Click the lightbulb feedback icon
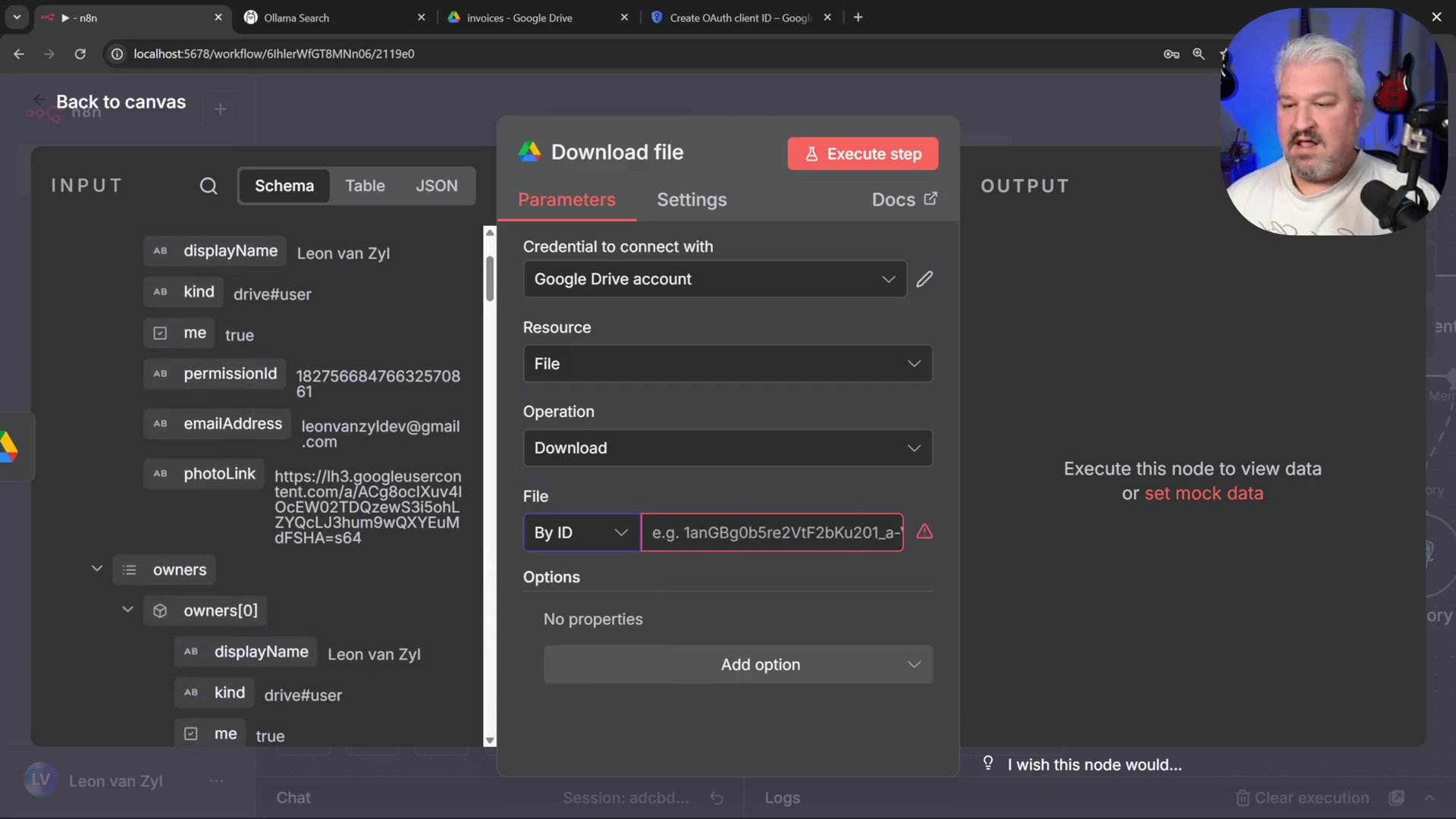Viewport: 1456px width, 819px height. pos(988,763)
